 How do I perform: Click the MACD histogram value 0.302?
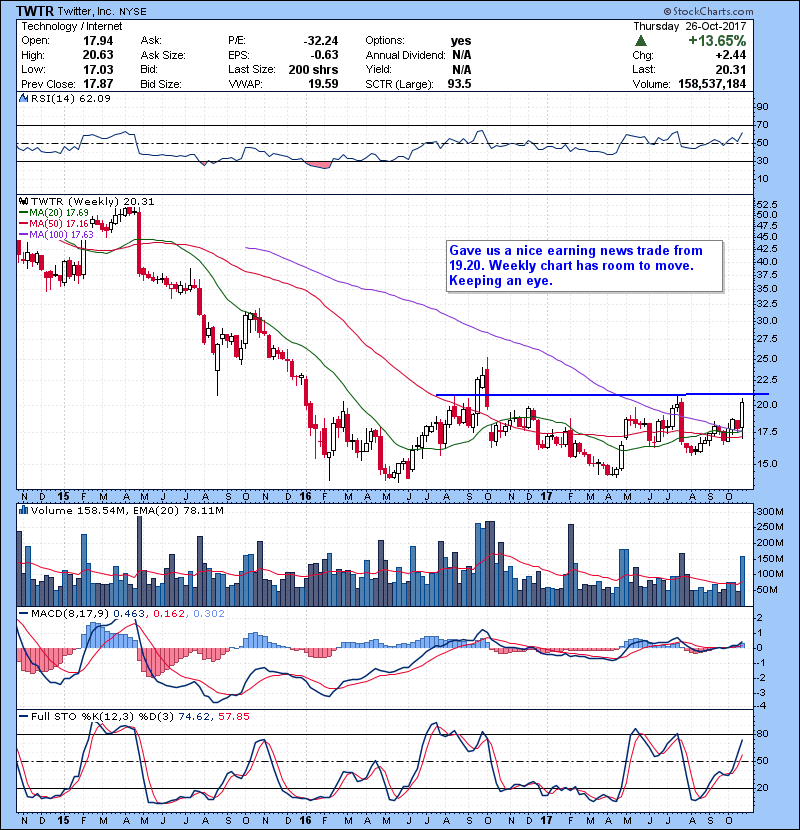pos(209,614)
